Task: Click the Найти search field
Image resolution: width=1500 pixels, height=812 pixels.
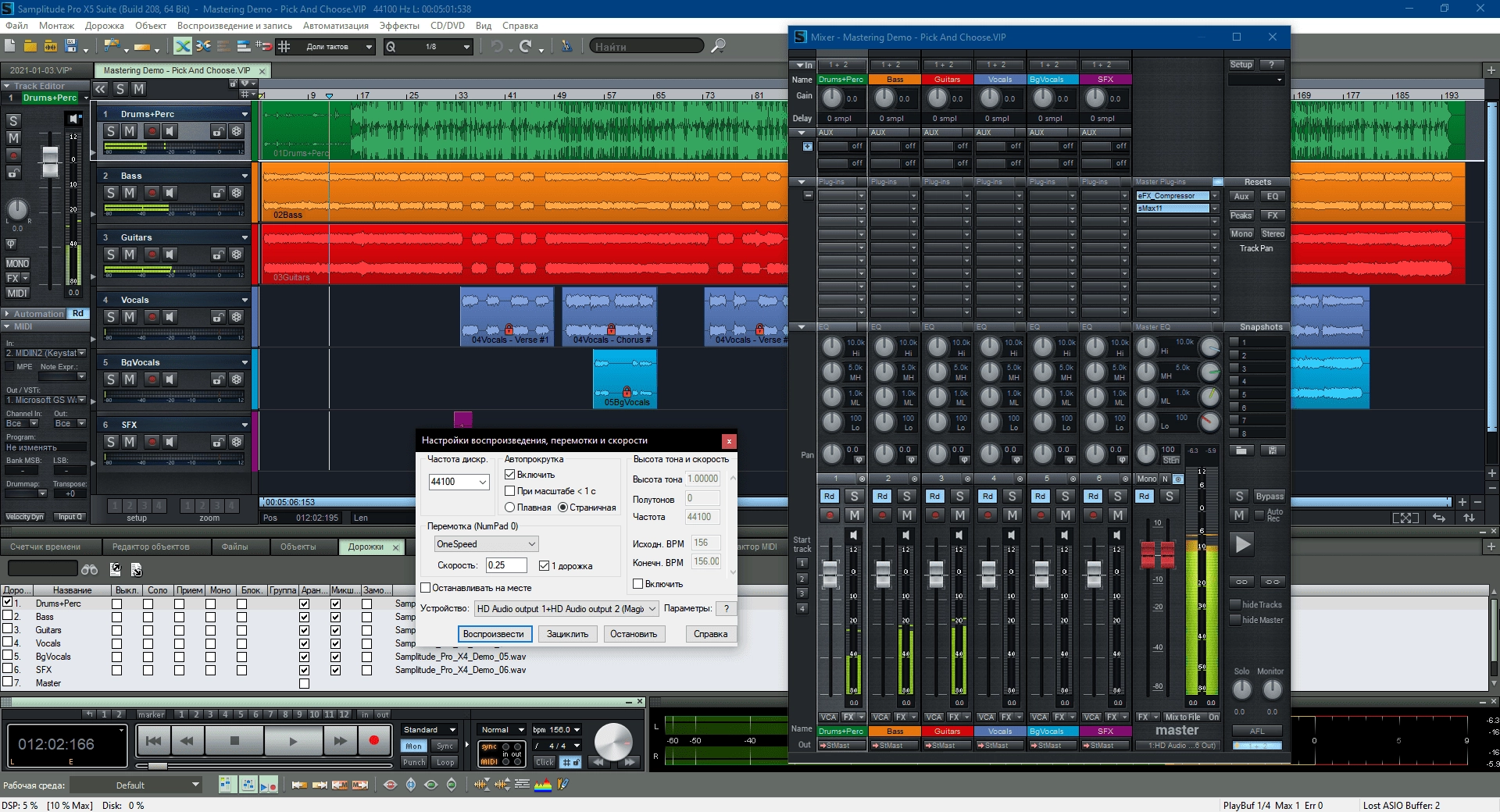Action: pos(647,47)
